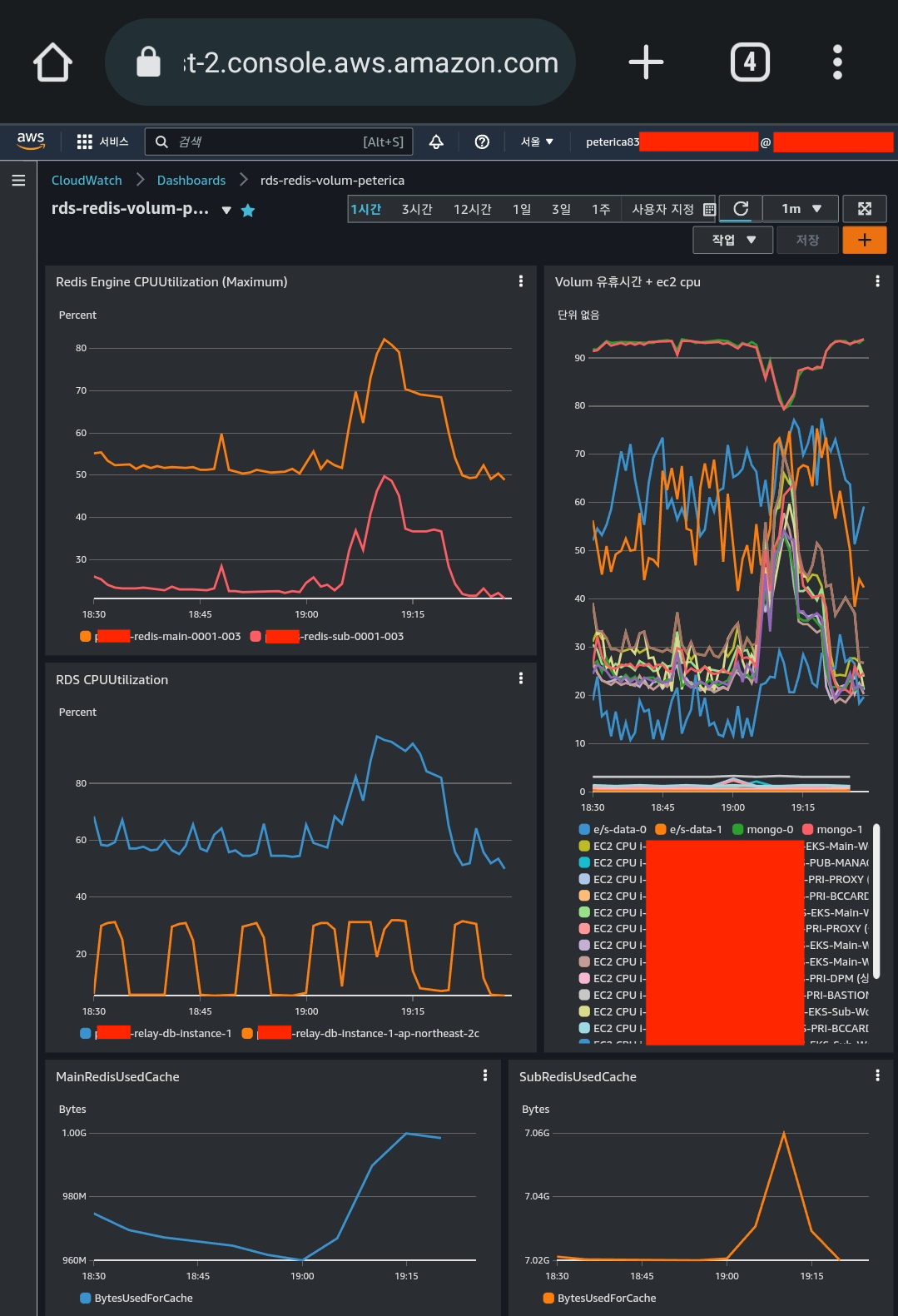Select the 3시간 time range
This screenshot has width=898, height=1316.
click(x=417, y=209)
